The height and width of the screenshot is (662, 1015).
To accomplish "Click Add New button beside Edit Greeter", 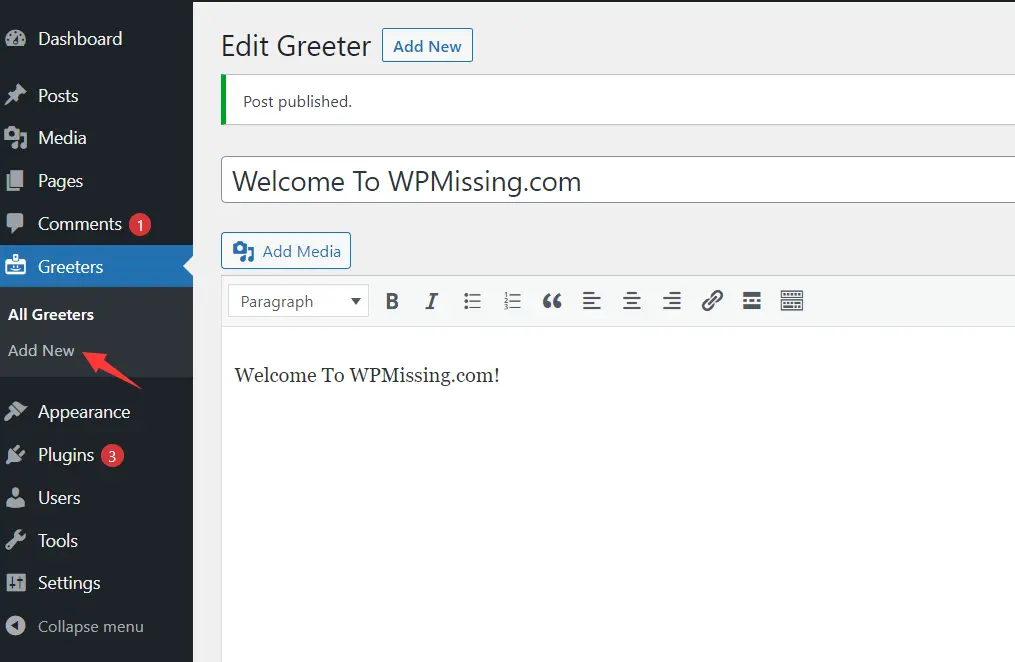I will click(427, 45).
